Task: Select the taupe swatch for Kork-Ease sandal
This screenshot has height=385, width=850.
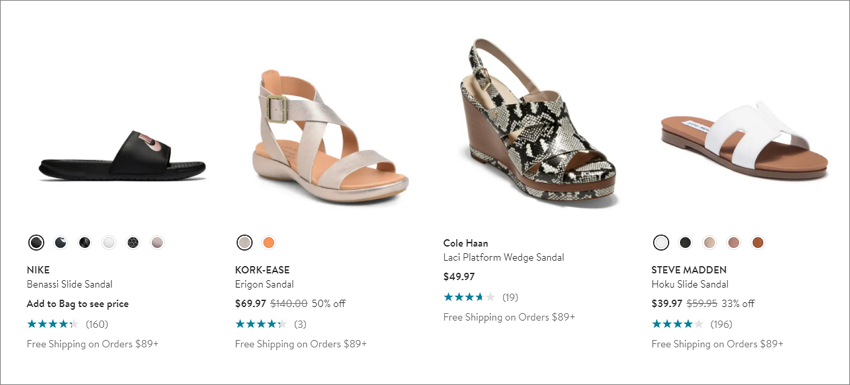Action: pyautogui.click(x=244, y=242)
